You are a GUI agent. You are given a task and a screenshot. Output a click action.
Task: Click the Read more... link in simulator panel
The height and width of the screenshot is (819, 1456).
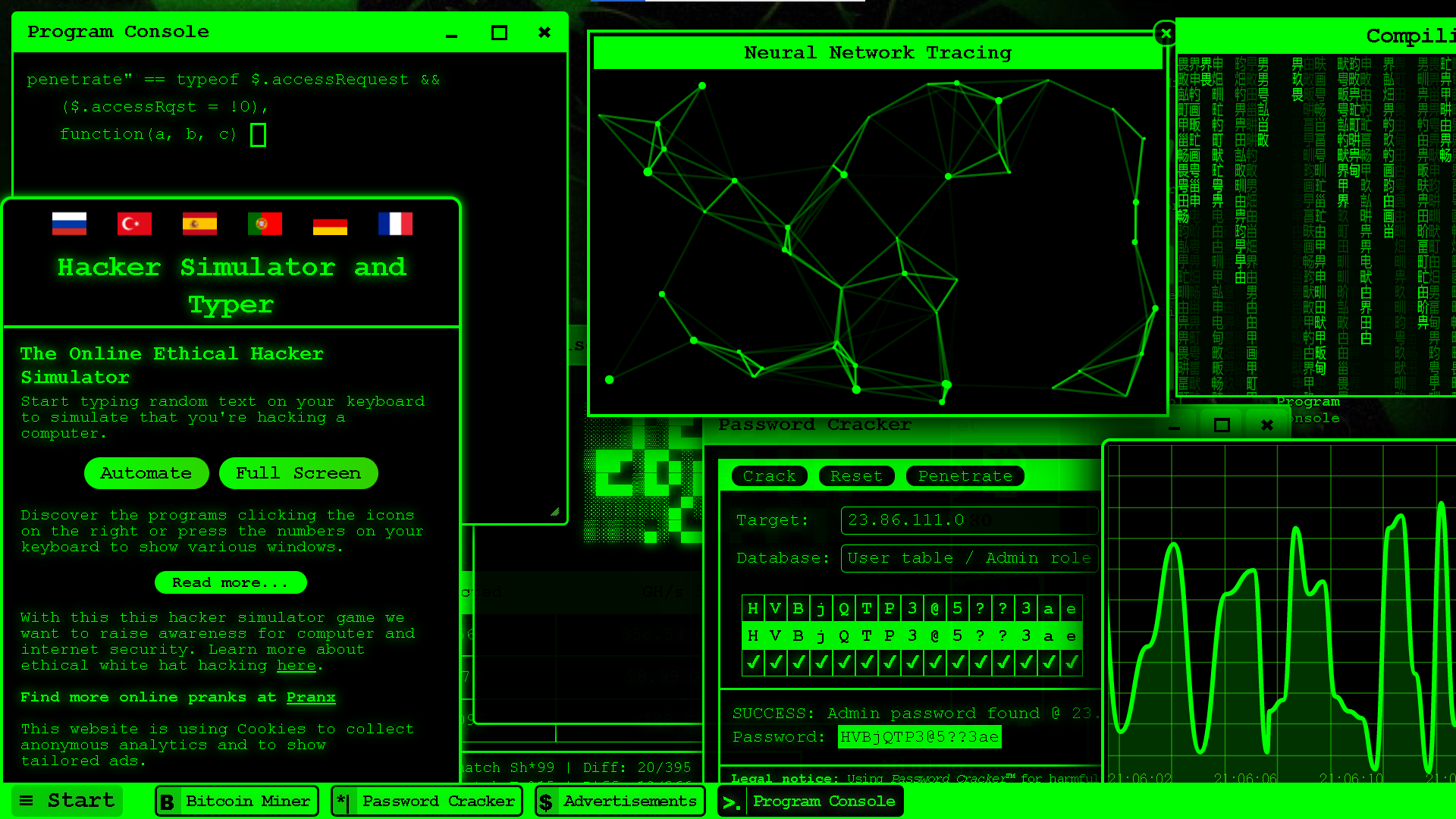(230, 582)
